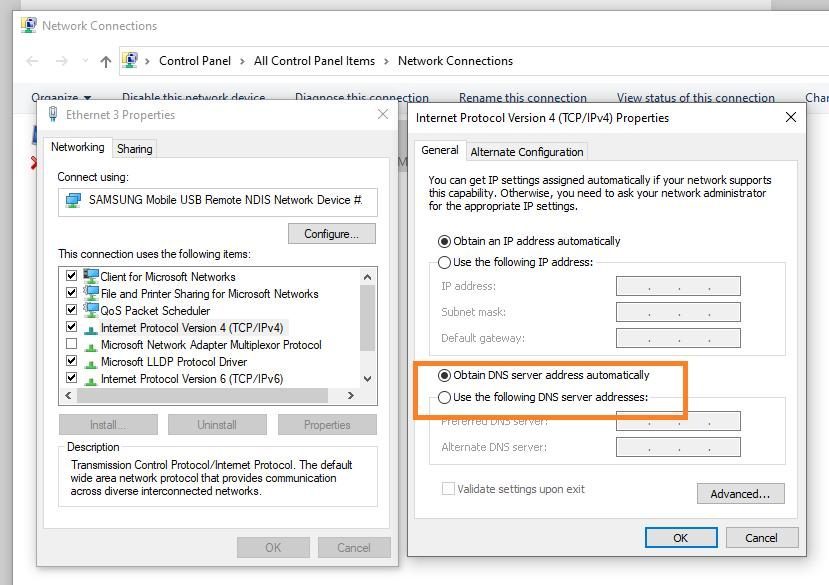Select Use the following IP address

point(515,262)
